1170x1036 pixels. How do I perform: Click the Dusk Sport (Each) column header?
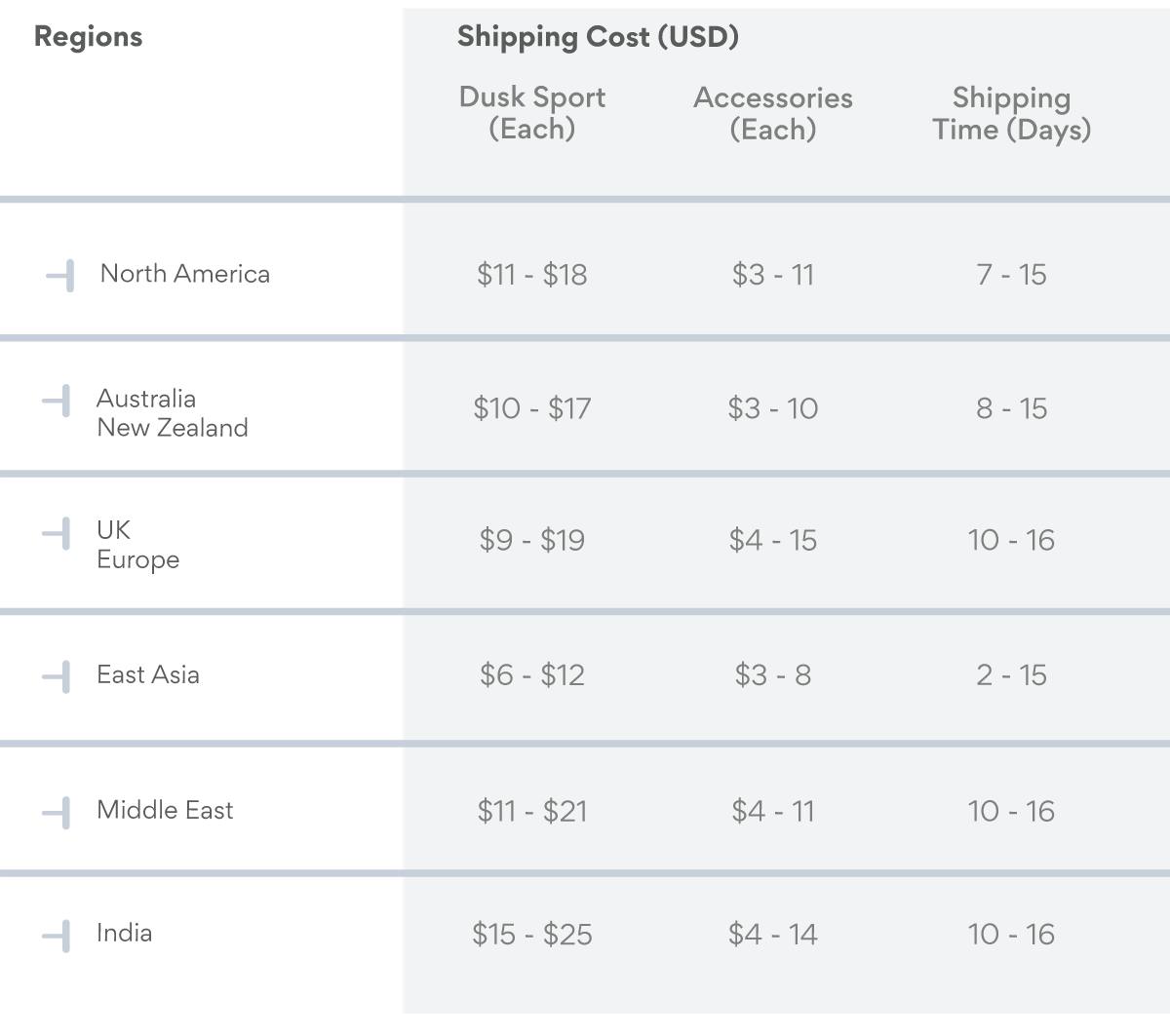(x=532, y=113)
